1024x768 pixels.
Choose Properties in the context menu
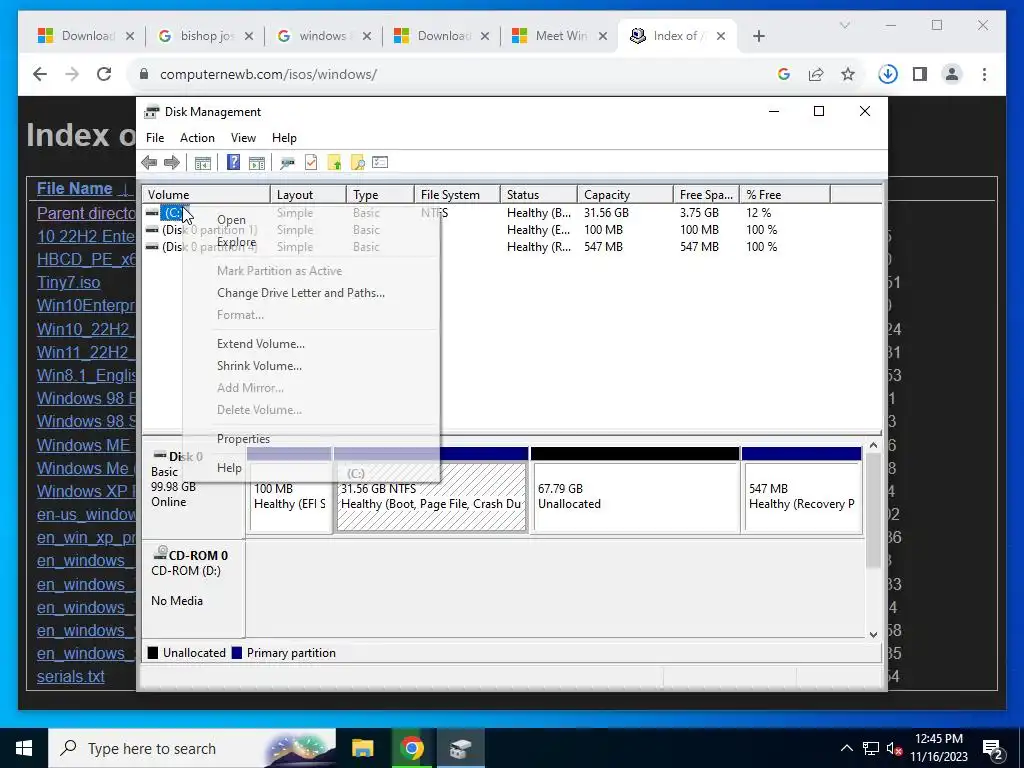[311, 439]
